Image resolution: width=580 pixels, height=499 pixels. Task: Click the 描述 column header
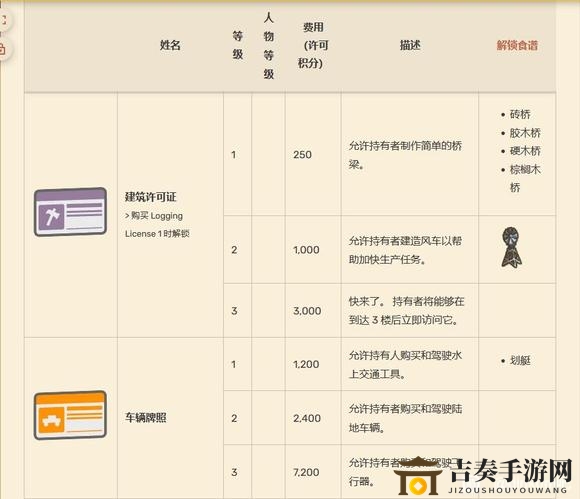click(x=410, y=45)
